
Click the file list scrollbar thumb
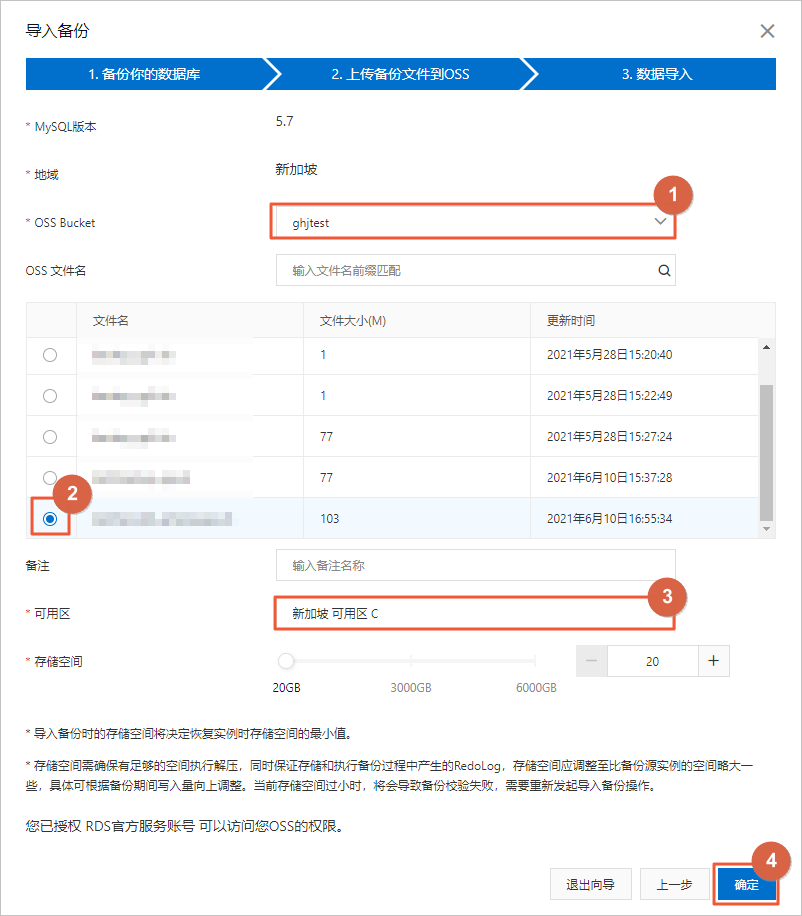[x=766, y=453]
